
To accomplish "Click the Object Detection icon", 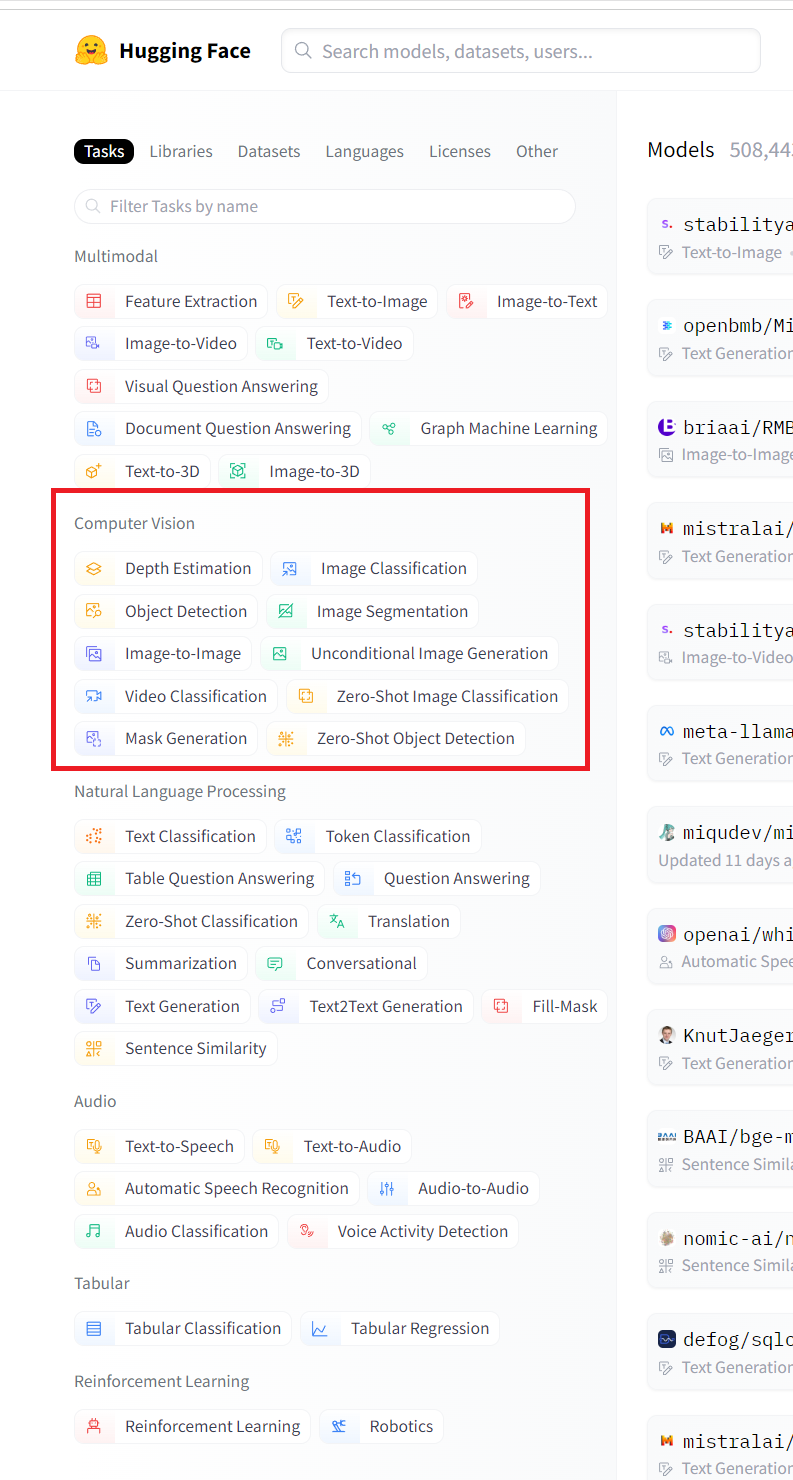I will 94,611.
